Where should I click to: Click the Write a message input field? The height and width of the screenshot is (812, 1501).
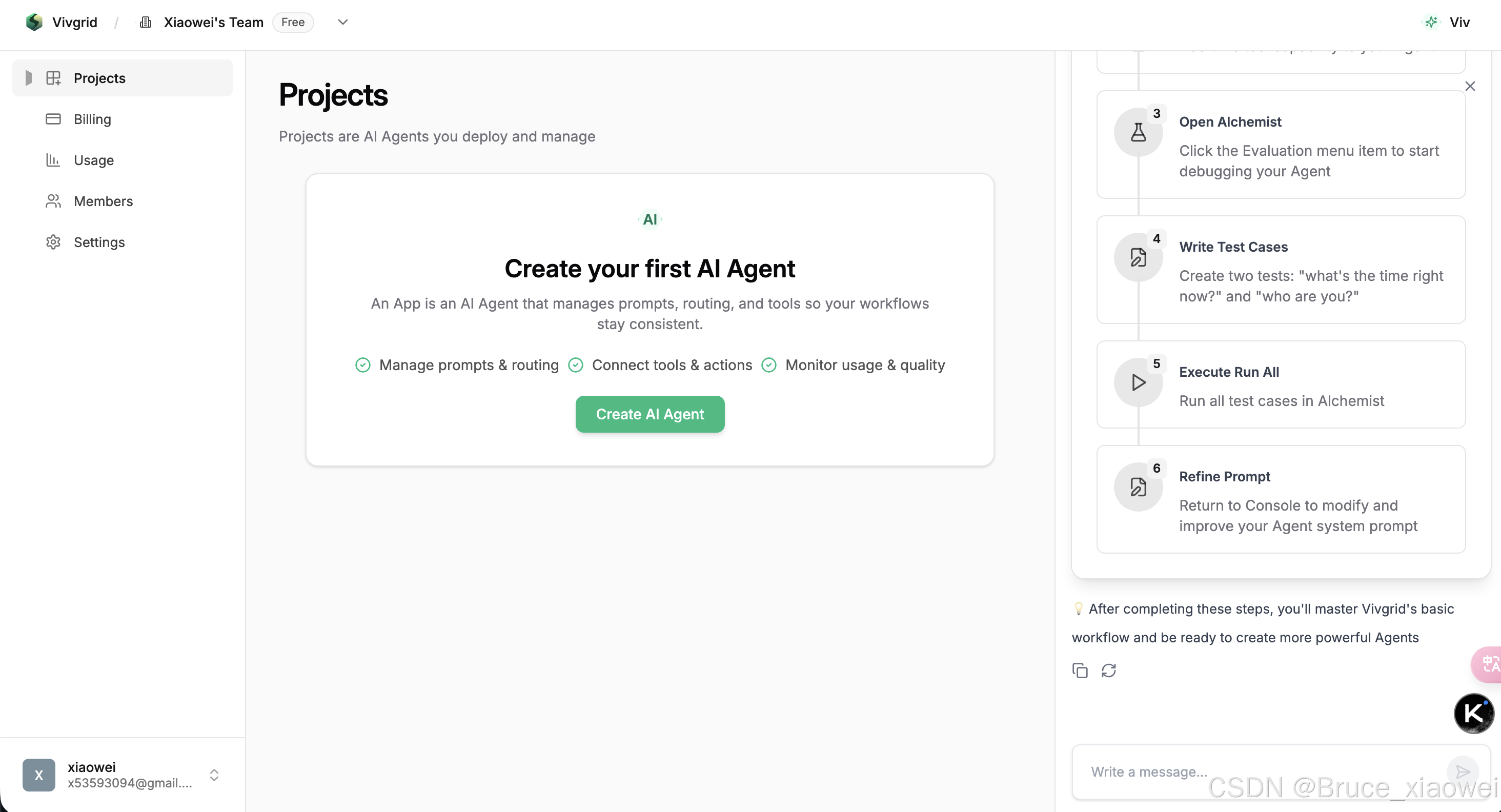click(x=1259, y=772)
